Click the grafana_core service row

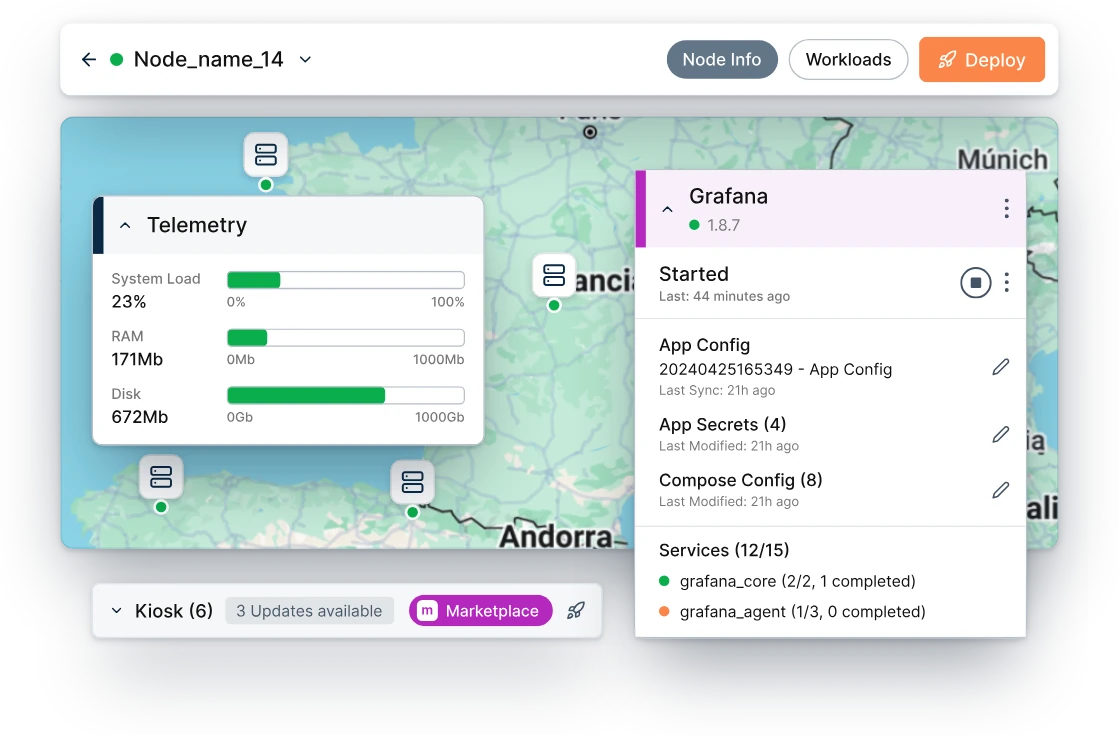[x=787, y=581]
